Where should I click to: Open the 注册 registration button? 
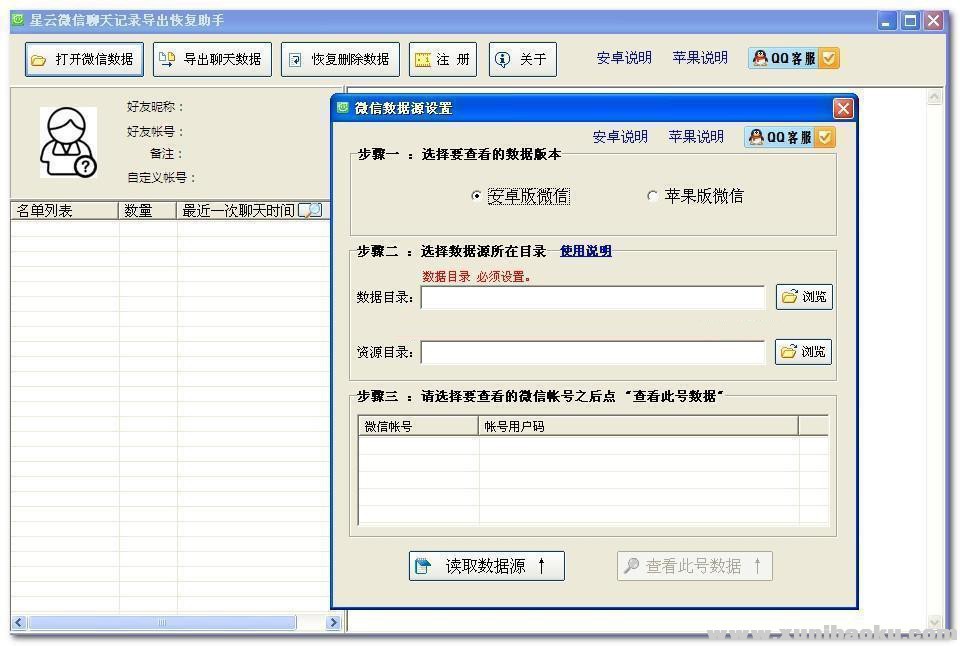tap(443, 60)
